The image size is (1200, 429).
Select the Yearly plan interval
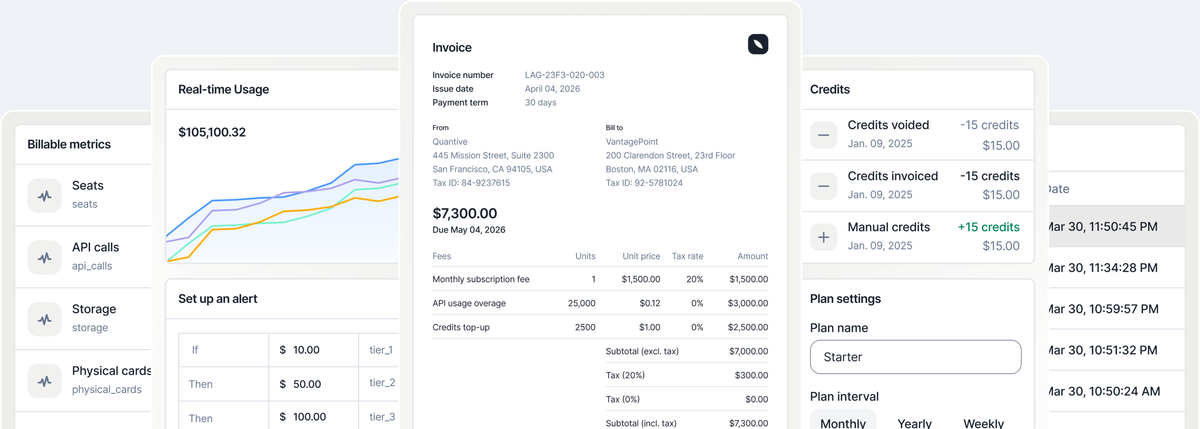point(914,422)
